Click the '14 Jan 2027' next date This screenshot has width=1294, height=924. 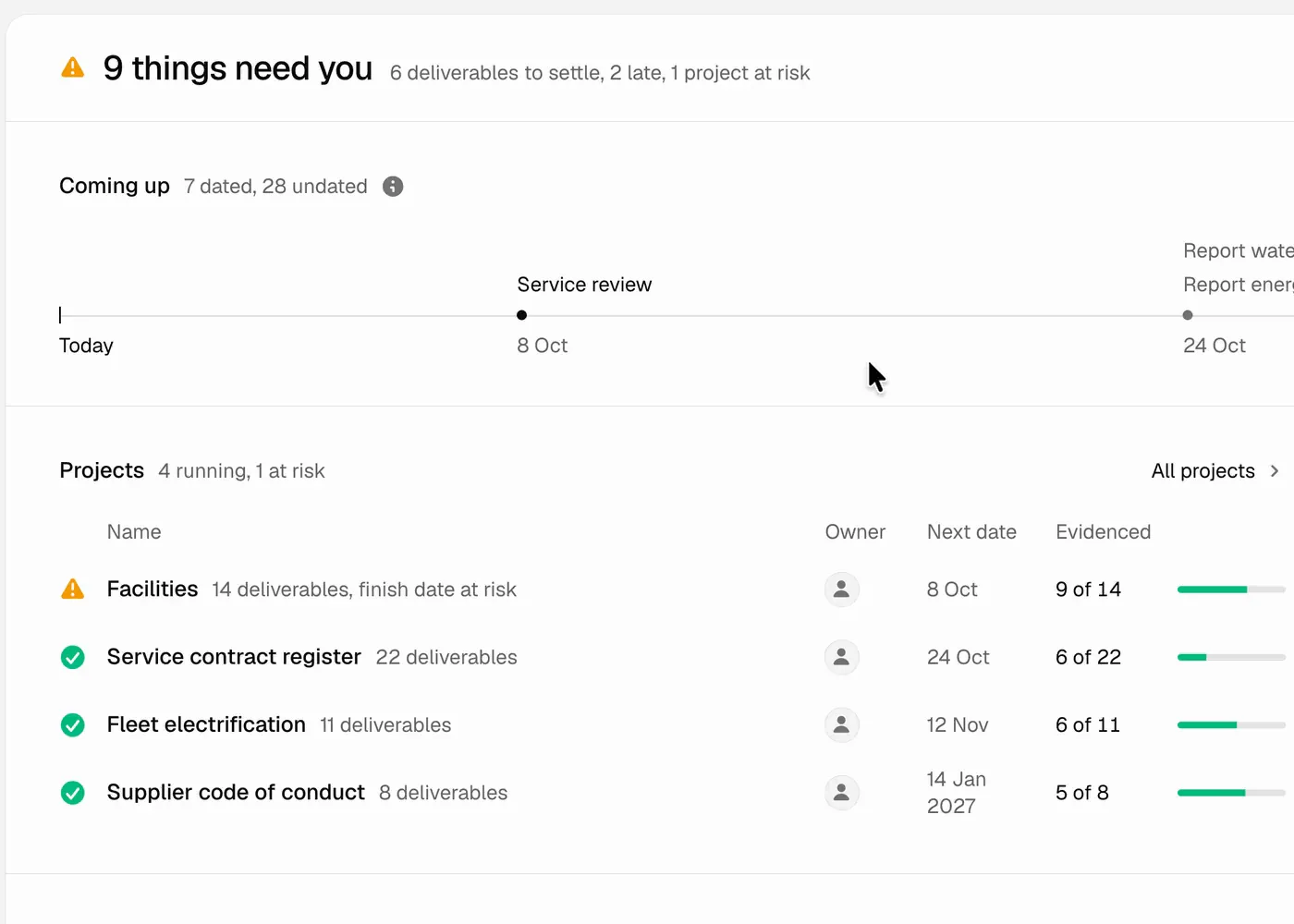(x=957, y=793)
